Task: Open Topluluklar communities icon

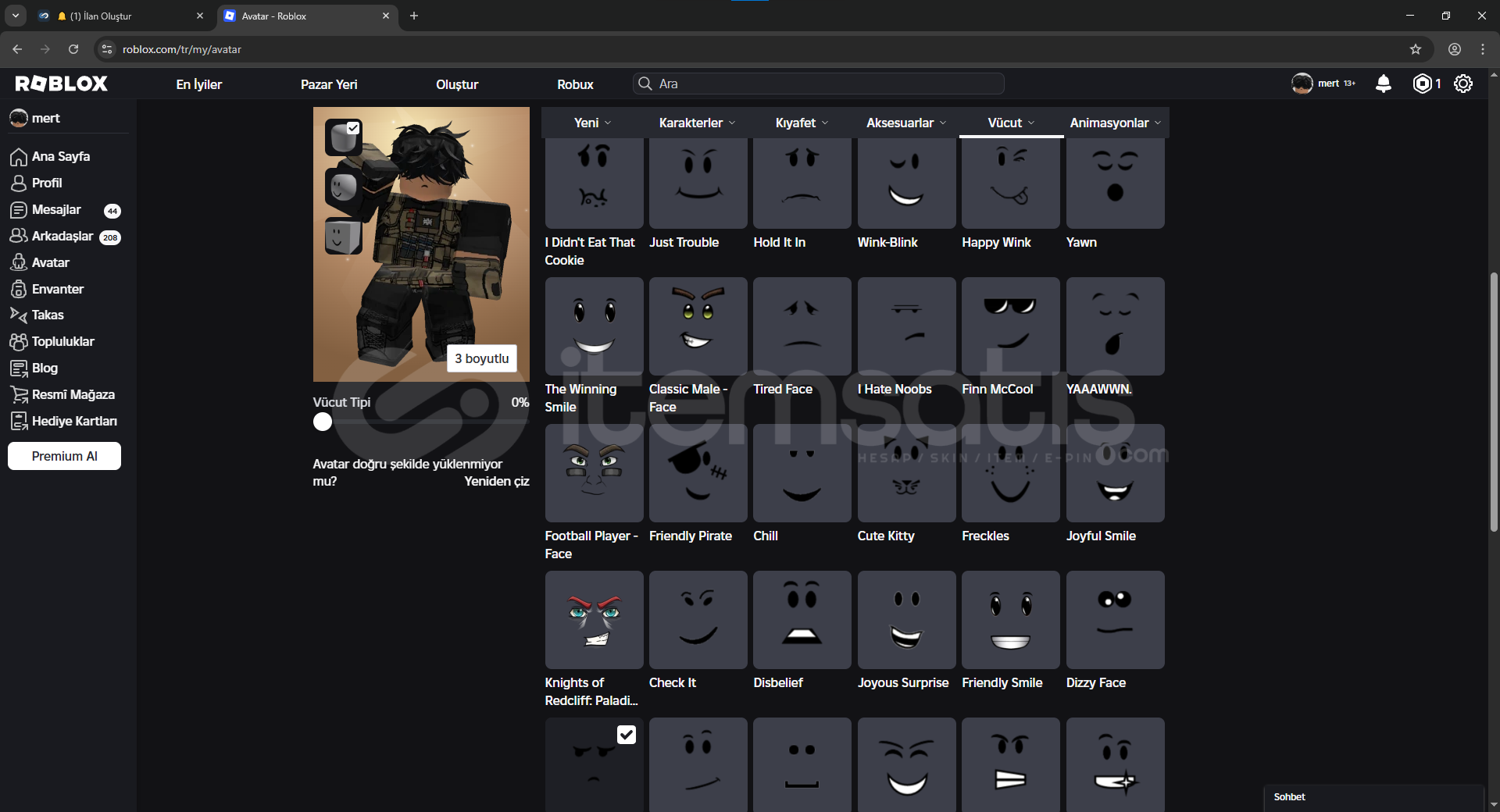Action: [x=19, y=341]
